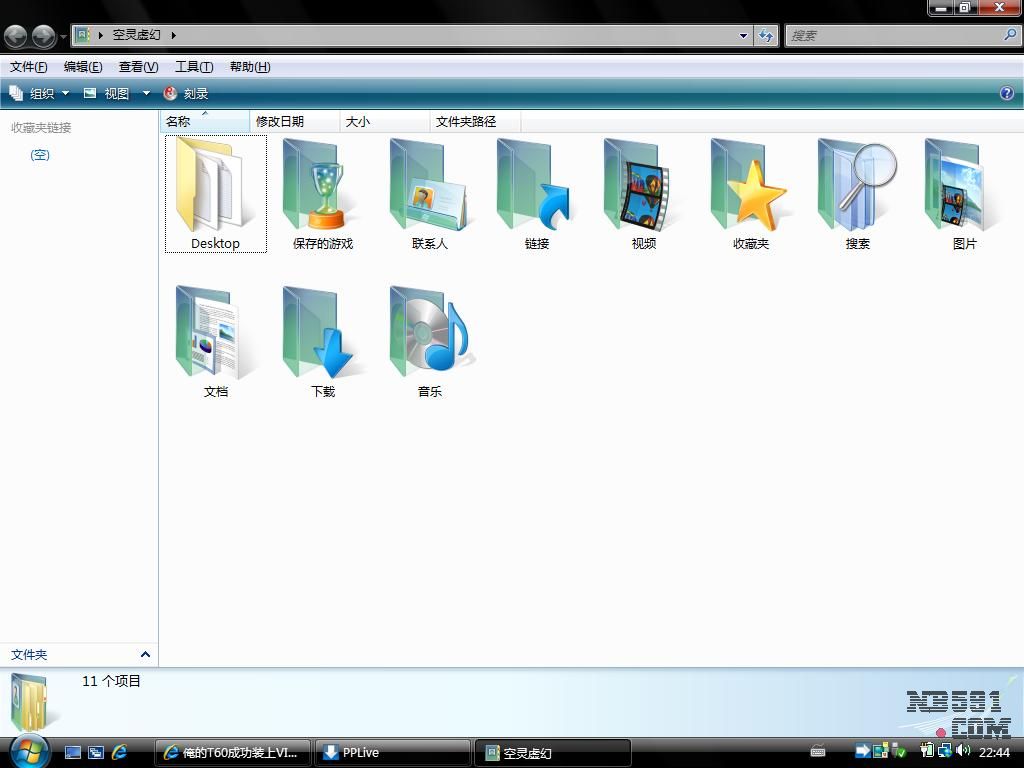Open the 文件(F) menu
The image size is (1024, 768).
tap(28, 67)
